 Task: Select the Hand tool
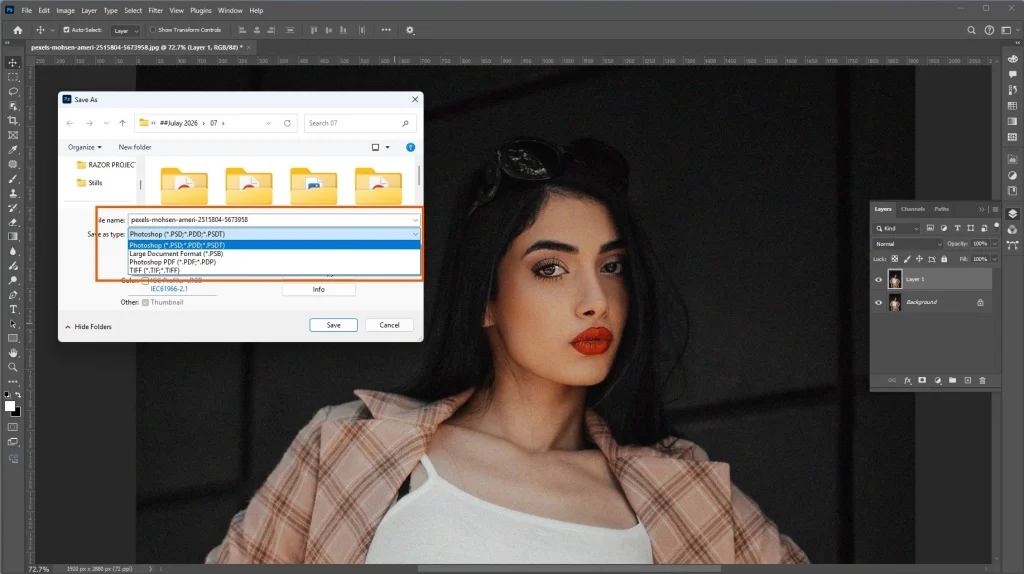12,353
